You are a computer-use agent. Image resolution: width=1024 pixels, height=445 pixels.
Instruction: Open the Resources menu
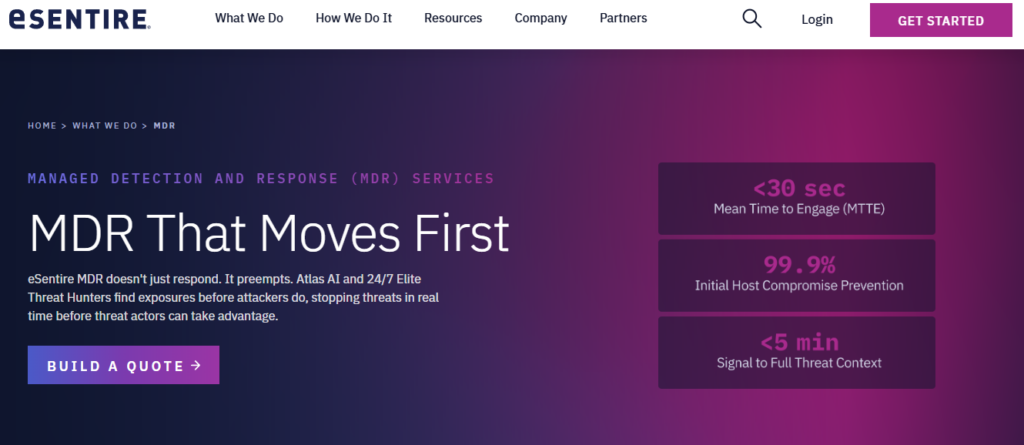pos(453,18)
